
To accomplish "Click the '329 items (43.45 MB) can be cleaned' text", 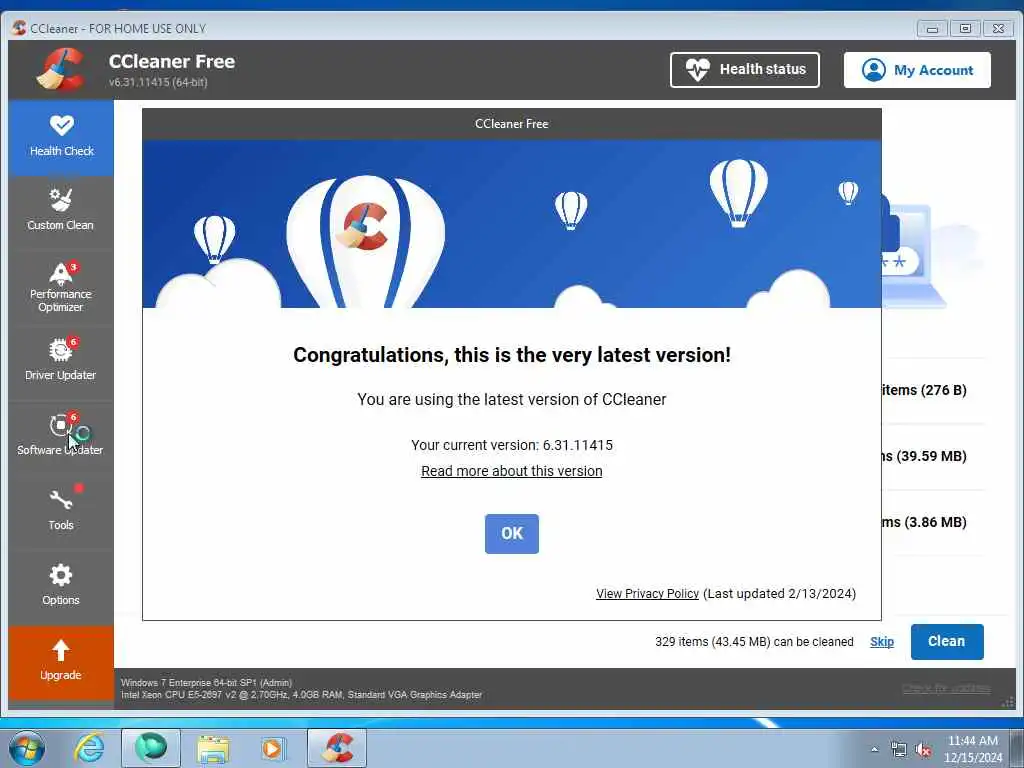I will (754, 642).
